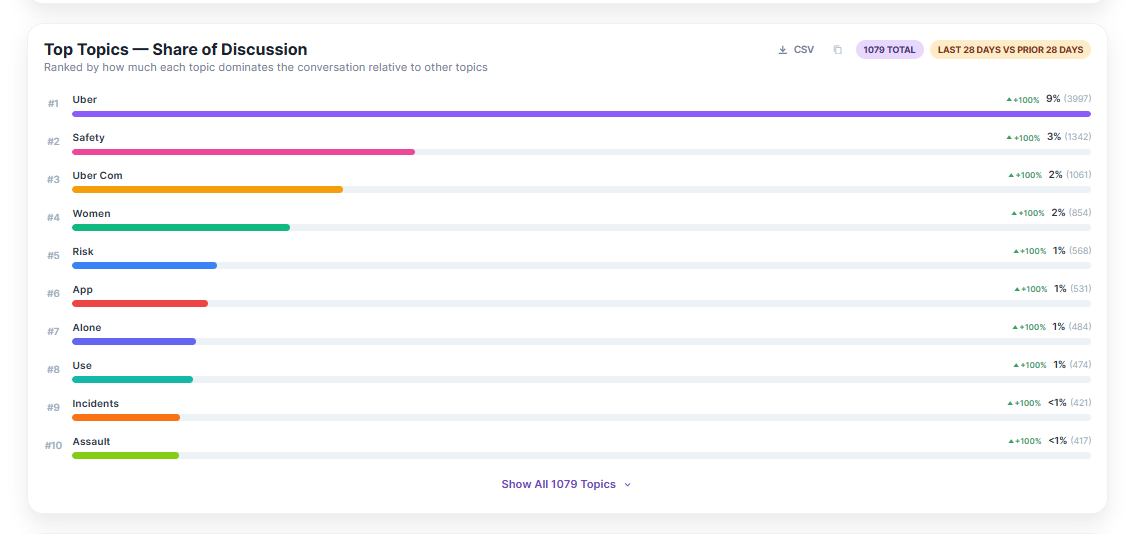Viewport: 1140px width, 534px height.
Task: Click the Incidents count (421)
Action: [1080, 402]
